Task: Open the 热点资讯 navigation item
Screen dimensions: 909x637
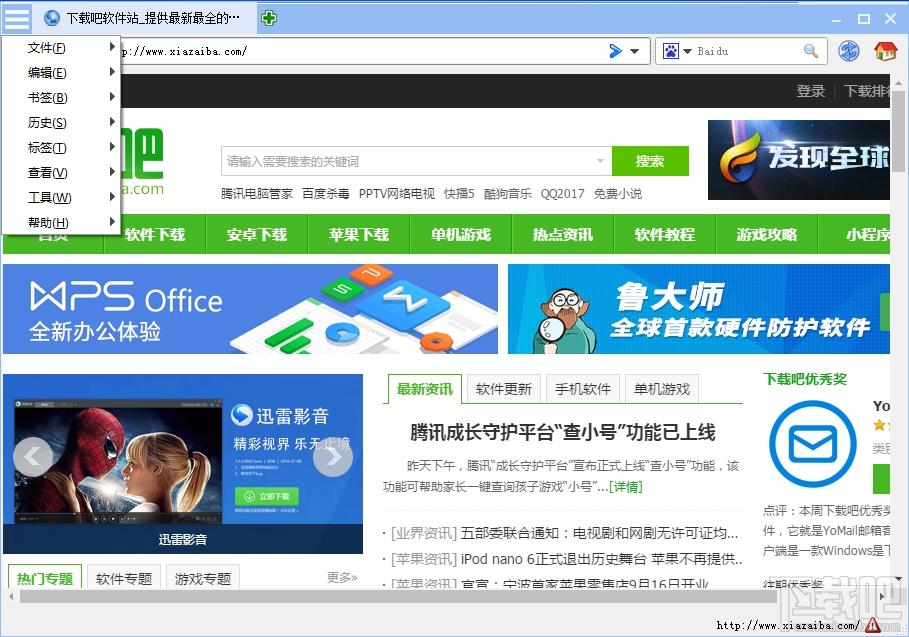Action: click(563, 234)
